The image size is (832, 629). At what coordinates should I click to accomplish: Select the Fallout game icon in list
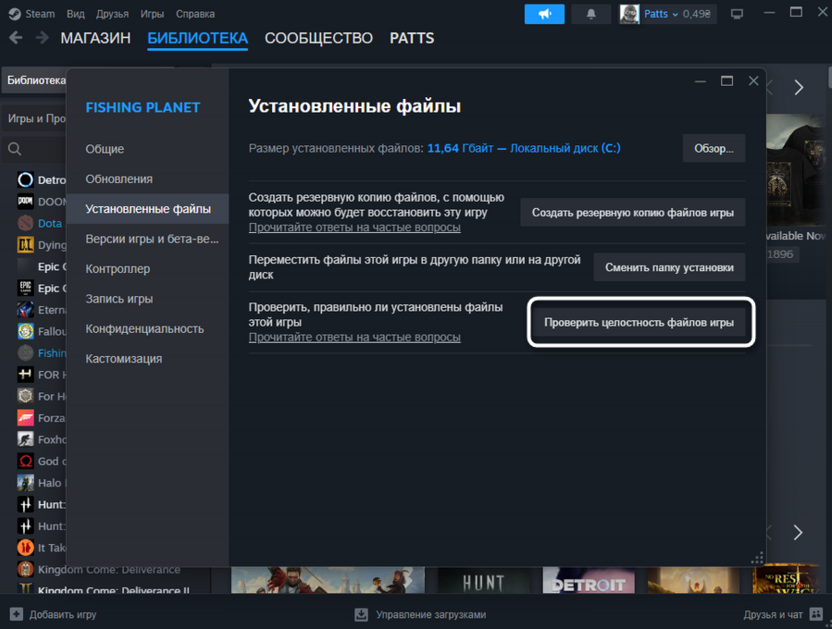point(25,331)
